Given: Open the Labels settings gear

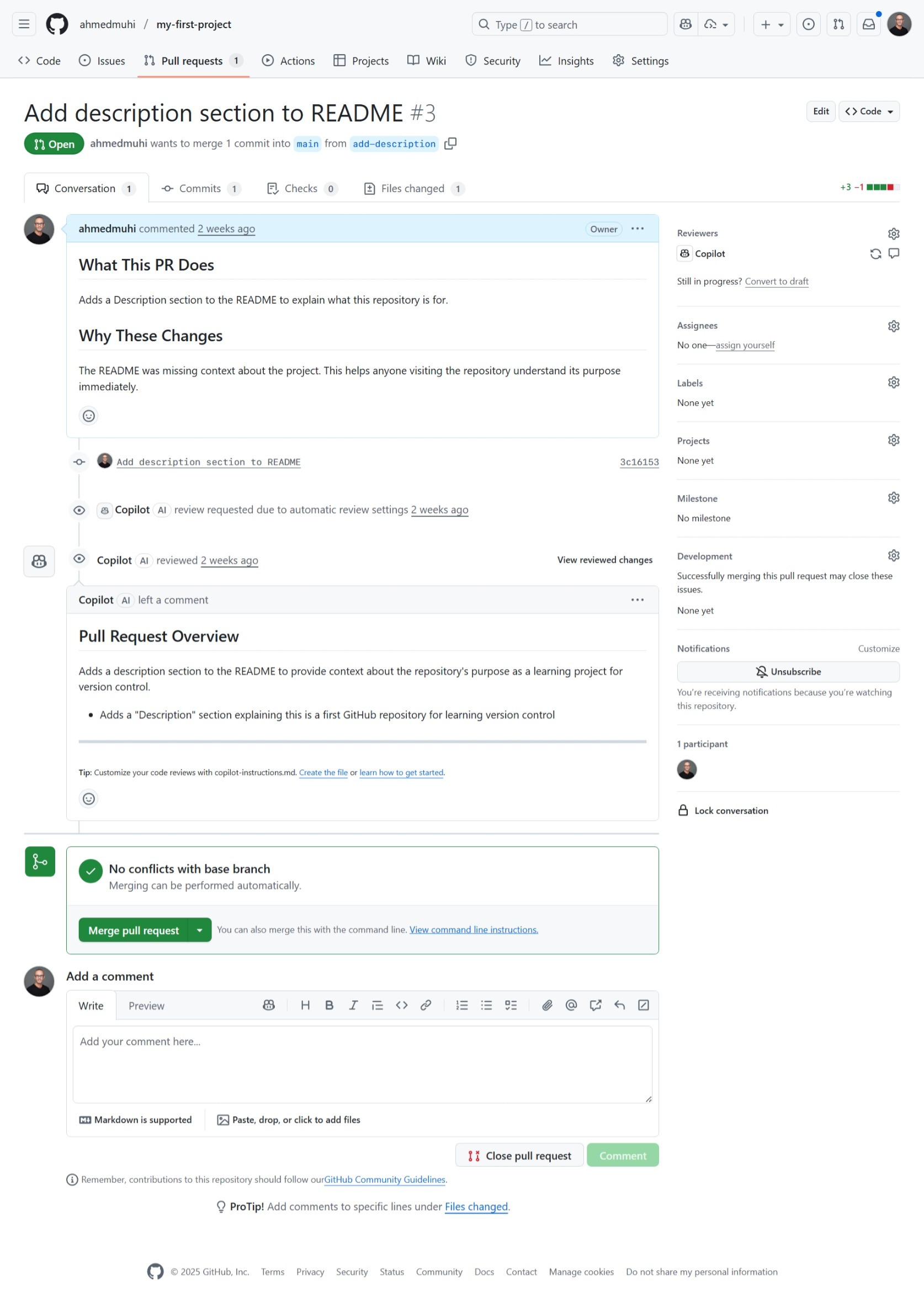Looking at the screenshot, I should click(x=893, y=383).
